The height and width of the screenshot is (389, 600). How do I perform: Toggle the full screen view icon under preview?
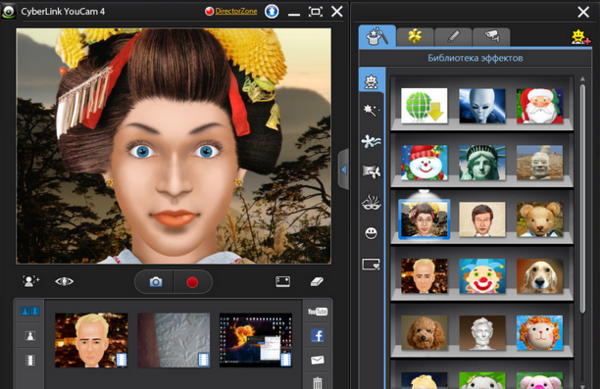283,282
